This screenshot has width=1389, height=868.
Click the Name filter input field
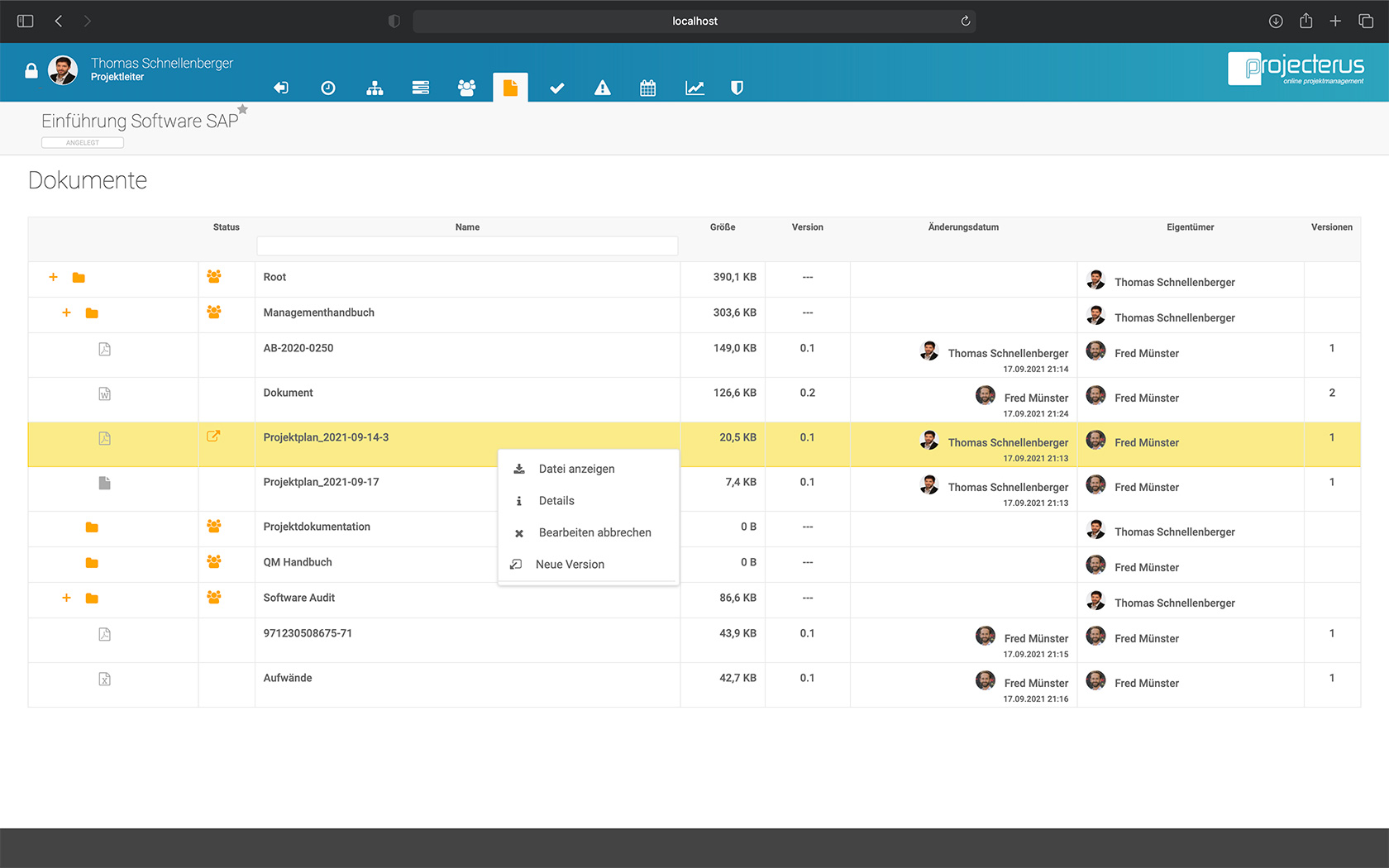tap(467, 246)
